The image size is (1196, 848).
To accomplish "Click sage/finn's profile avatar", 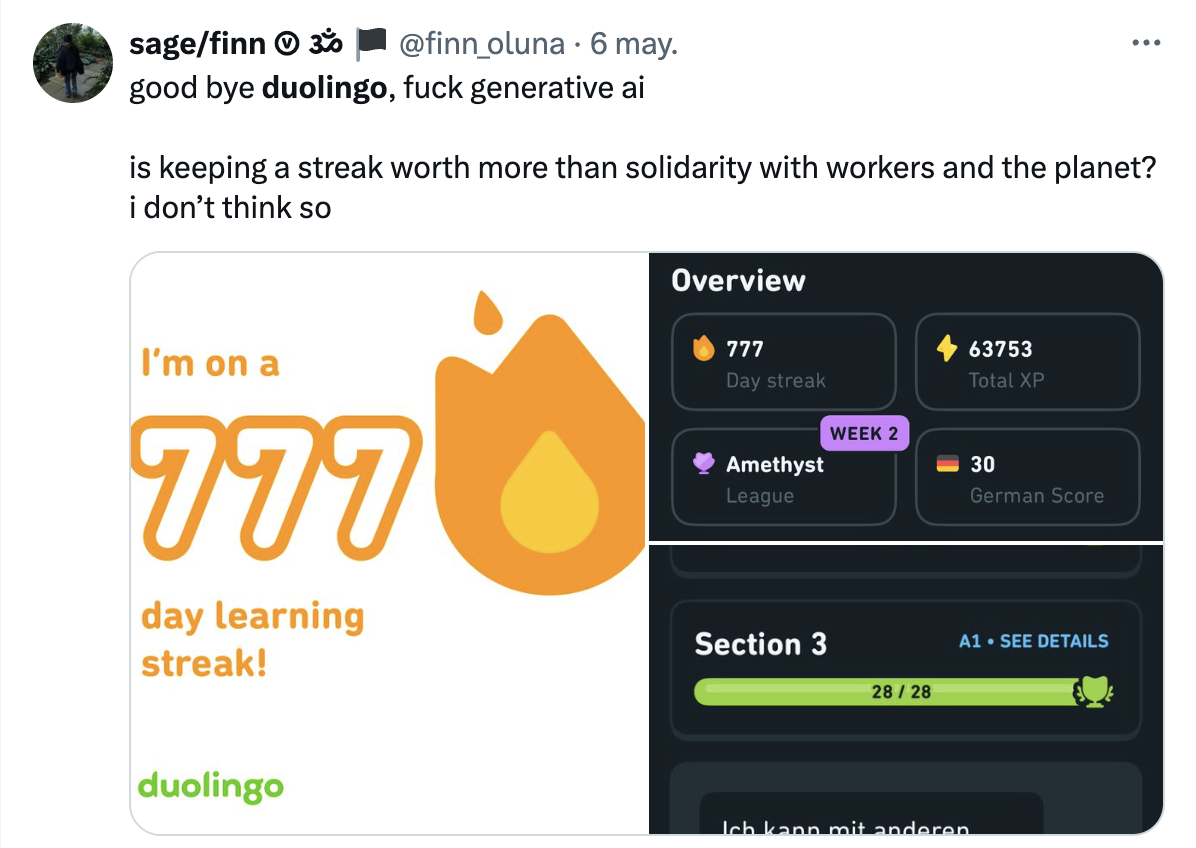I will click(x=73, y=63).
